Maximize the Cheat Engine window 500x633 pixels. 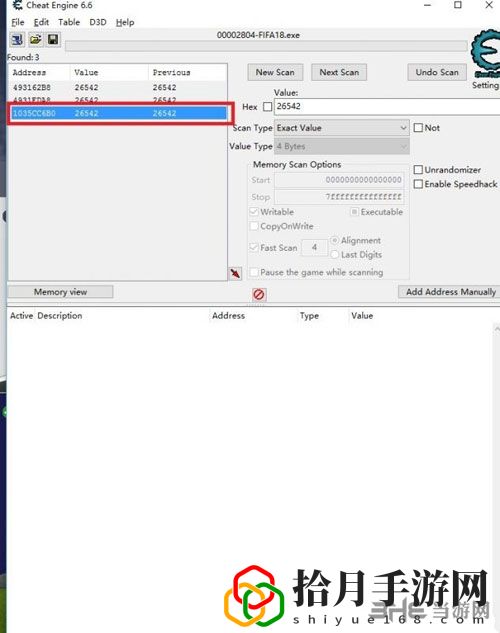tap(458, 5)
